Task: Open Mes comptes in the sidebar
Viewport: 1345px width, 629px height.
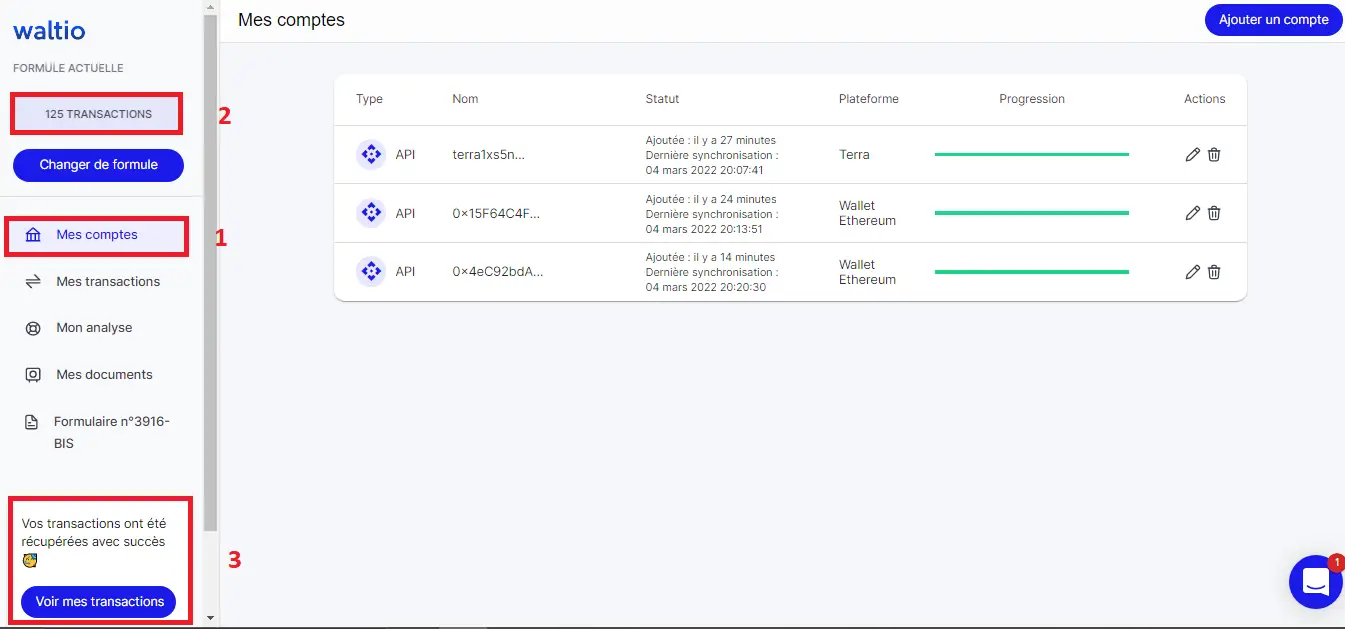Action: [x=97, y=235]
